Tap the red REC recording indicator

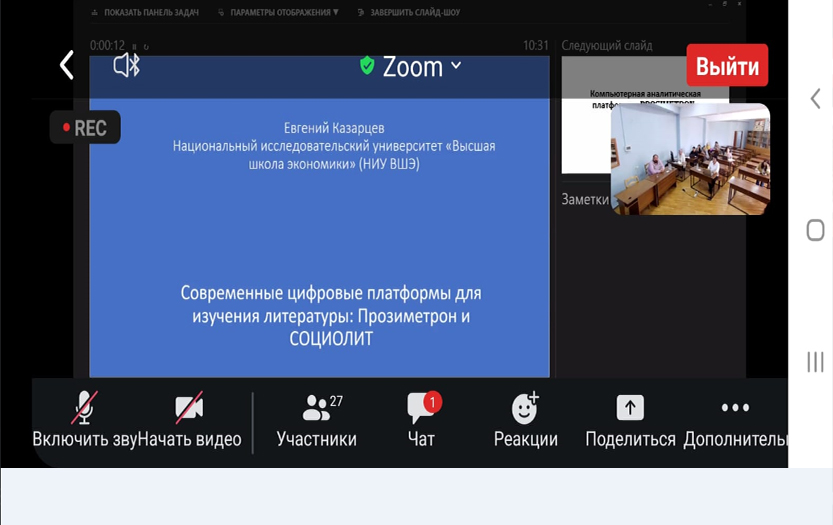85,128
